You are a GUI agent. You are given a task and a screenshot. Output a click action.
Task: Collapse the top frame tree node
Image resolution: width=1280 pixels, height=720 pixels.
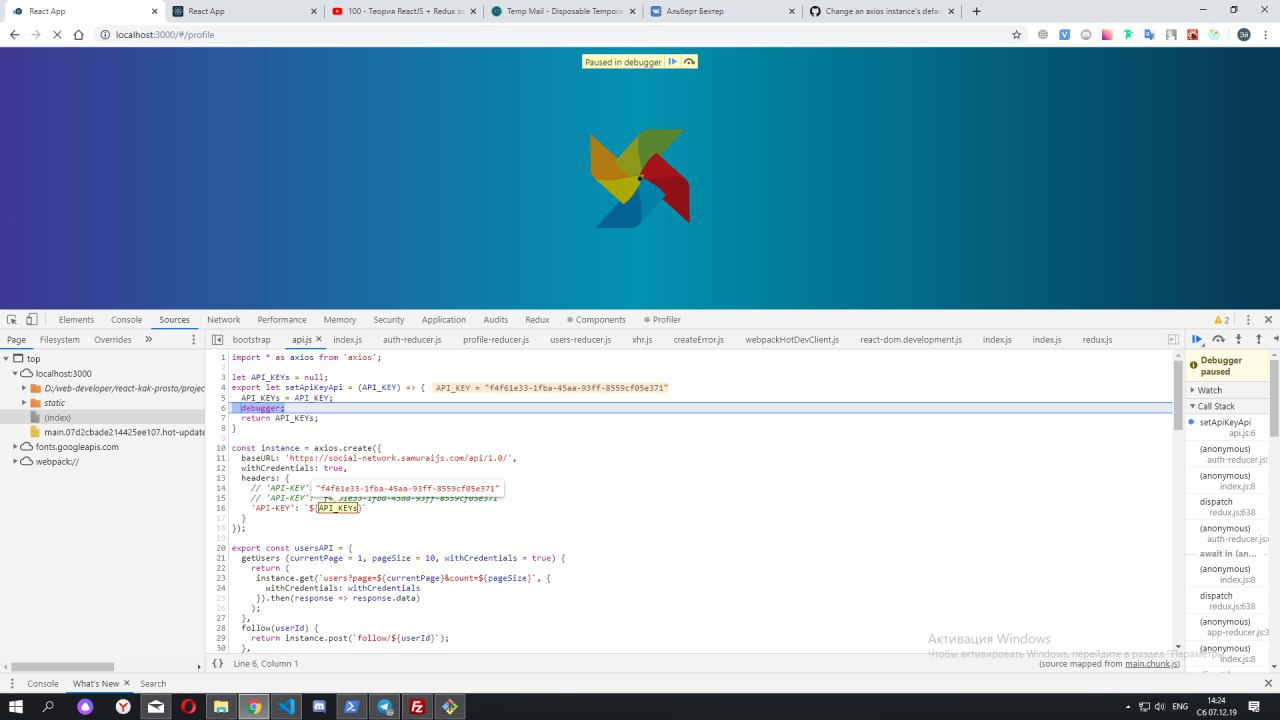point(6,358)
